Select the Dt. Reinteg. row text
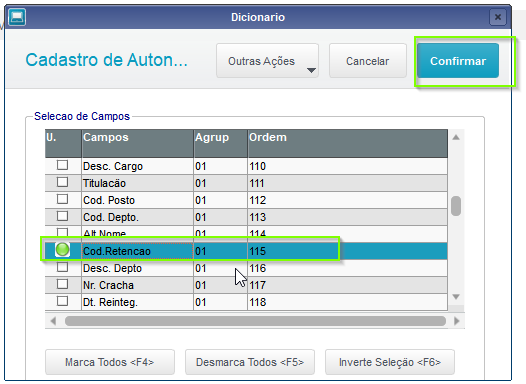Image resolution: width=526 pixels, height=384 pixels. [110, 302]
